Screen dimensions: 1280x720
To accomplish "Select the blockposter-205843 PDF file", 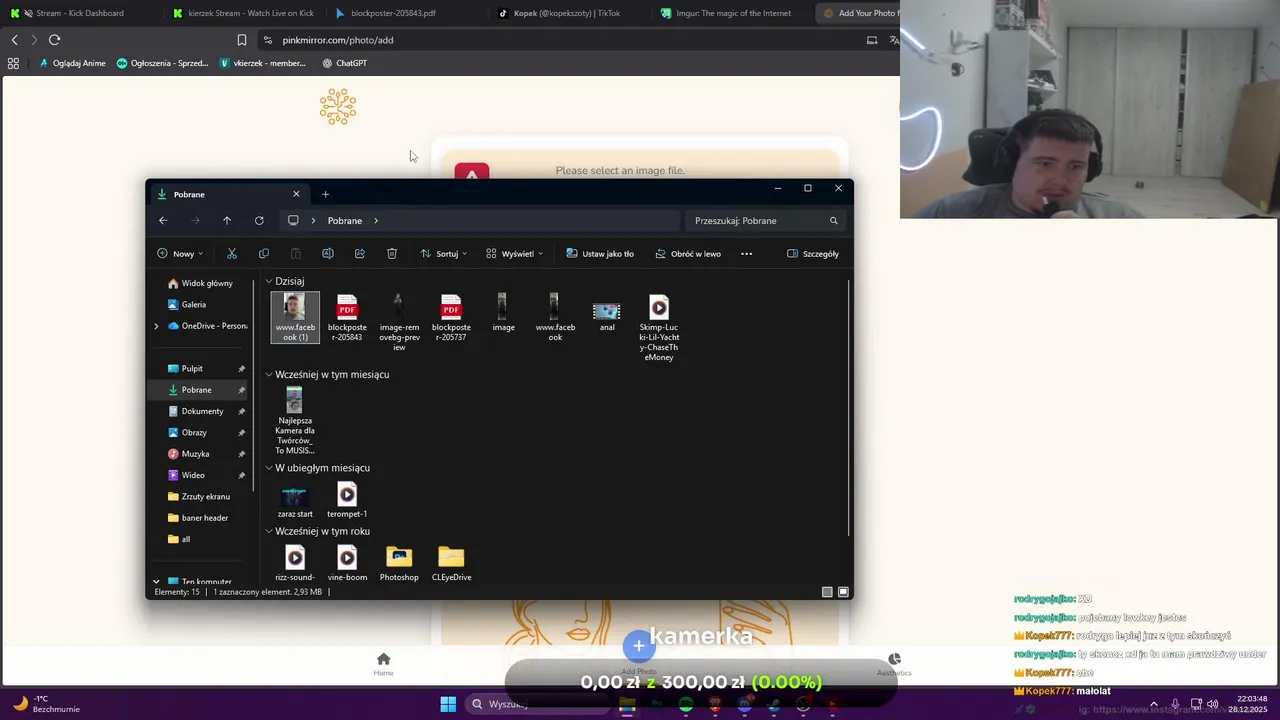I will coord(347,318).
